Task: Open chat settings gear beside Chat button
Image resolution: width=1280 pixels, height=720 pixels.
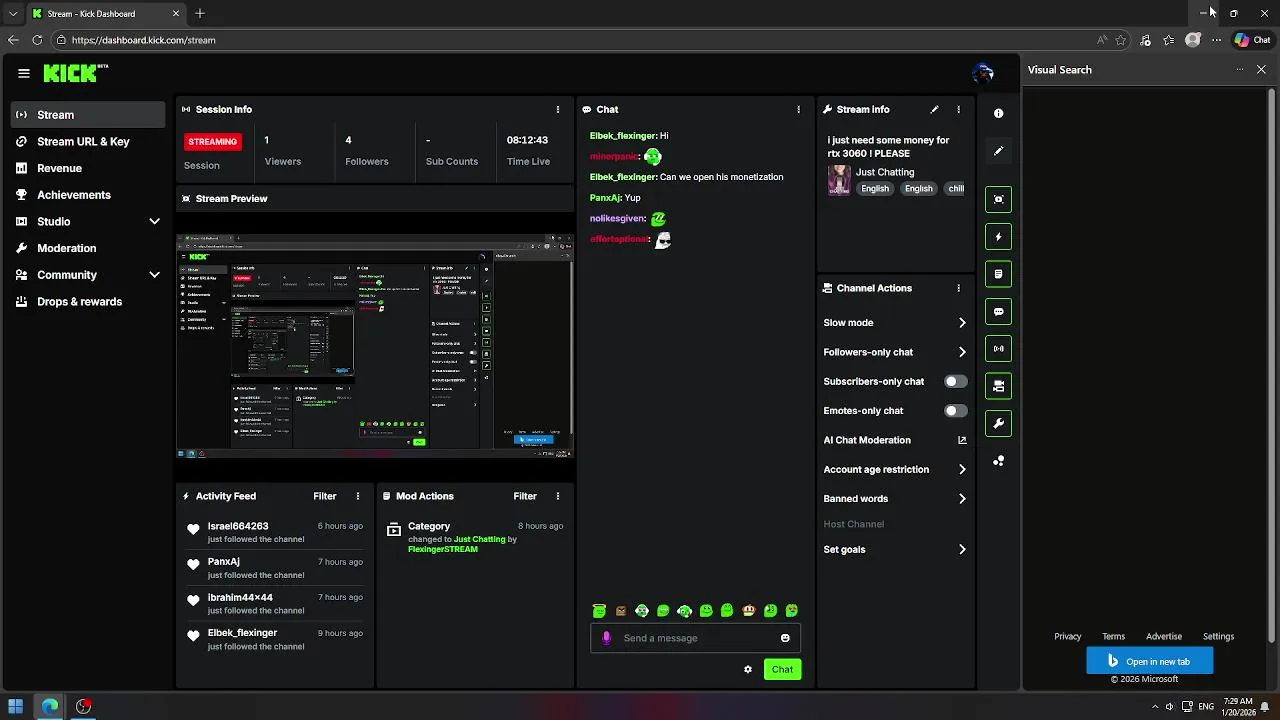Action: coord(747,669)
